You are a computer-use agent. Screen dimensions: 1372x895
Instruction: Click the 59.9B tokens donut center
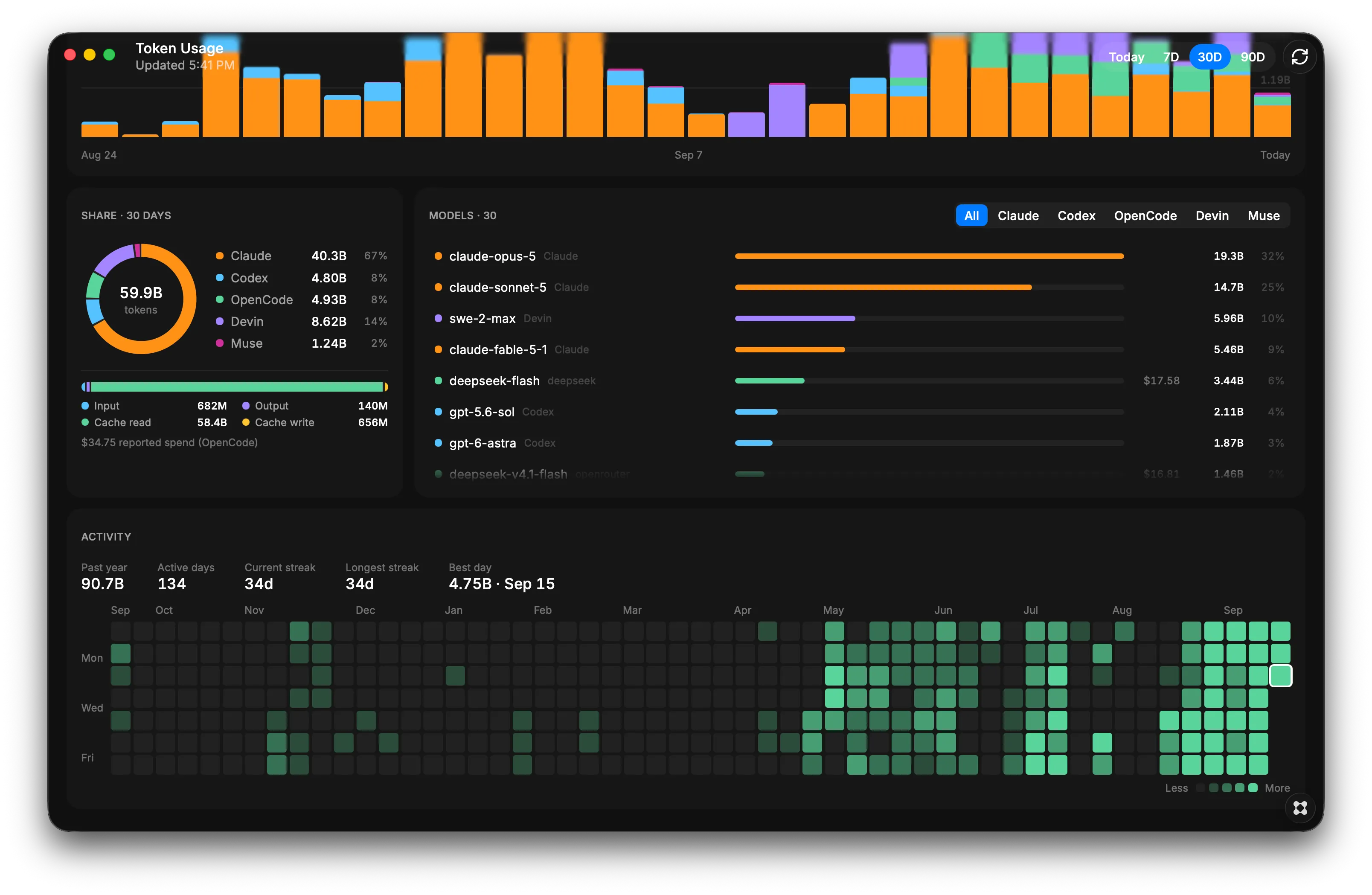[141, 299]
